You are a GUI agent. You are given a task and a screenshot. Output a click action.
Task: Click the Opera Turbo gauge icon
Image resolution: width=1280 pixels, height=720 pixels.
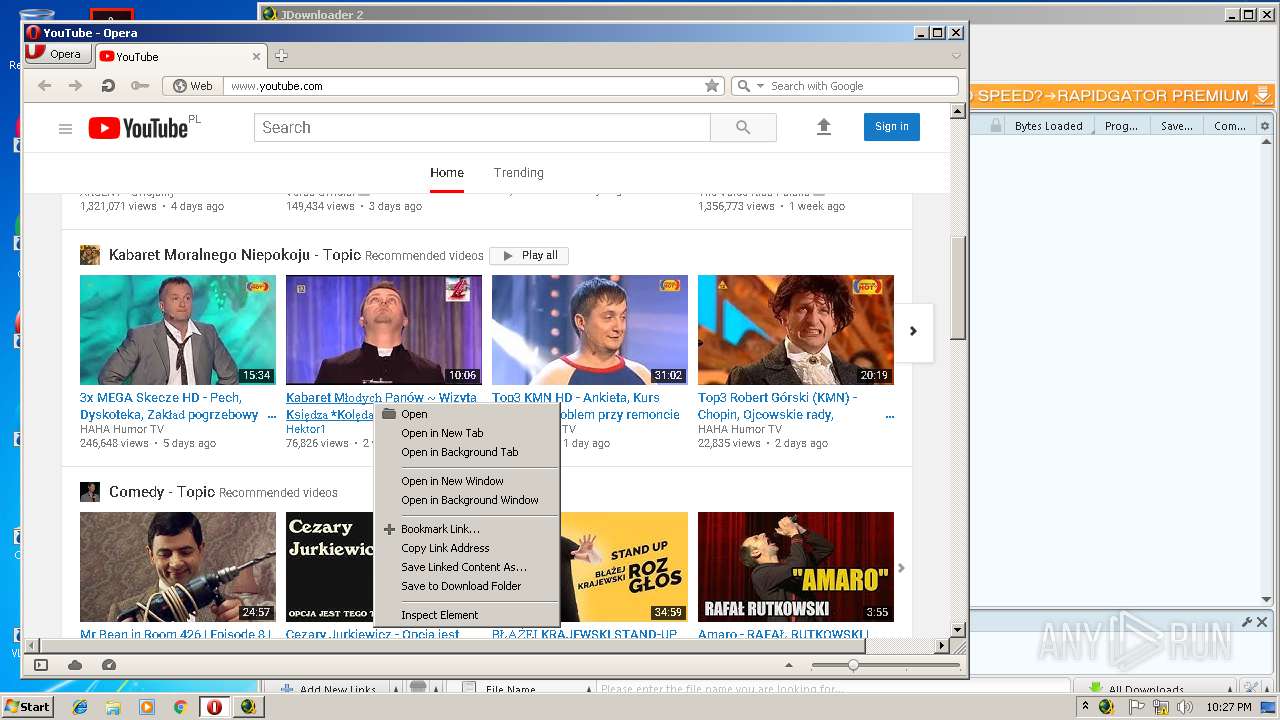pos(109,665)
